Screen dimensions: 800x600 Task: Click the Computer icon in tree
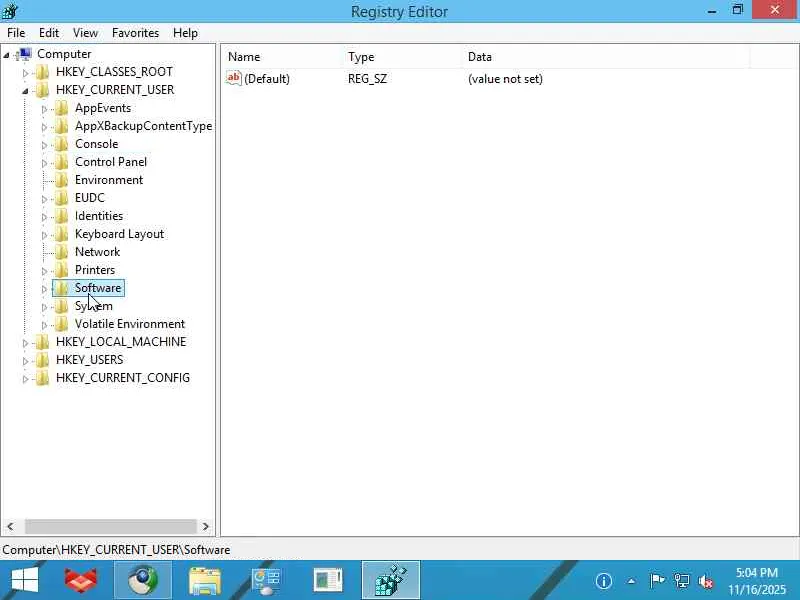24,54
